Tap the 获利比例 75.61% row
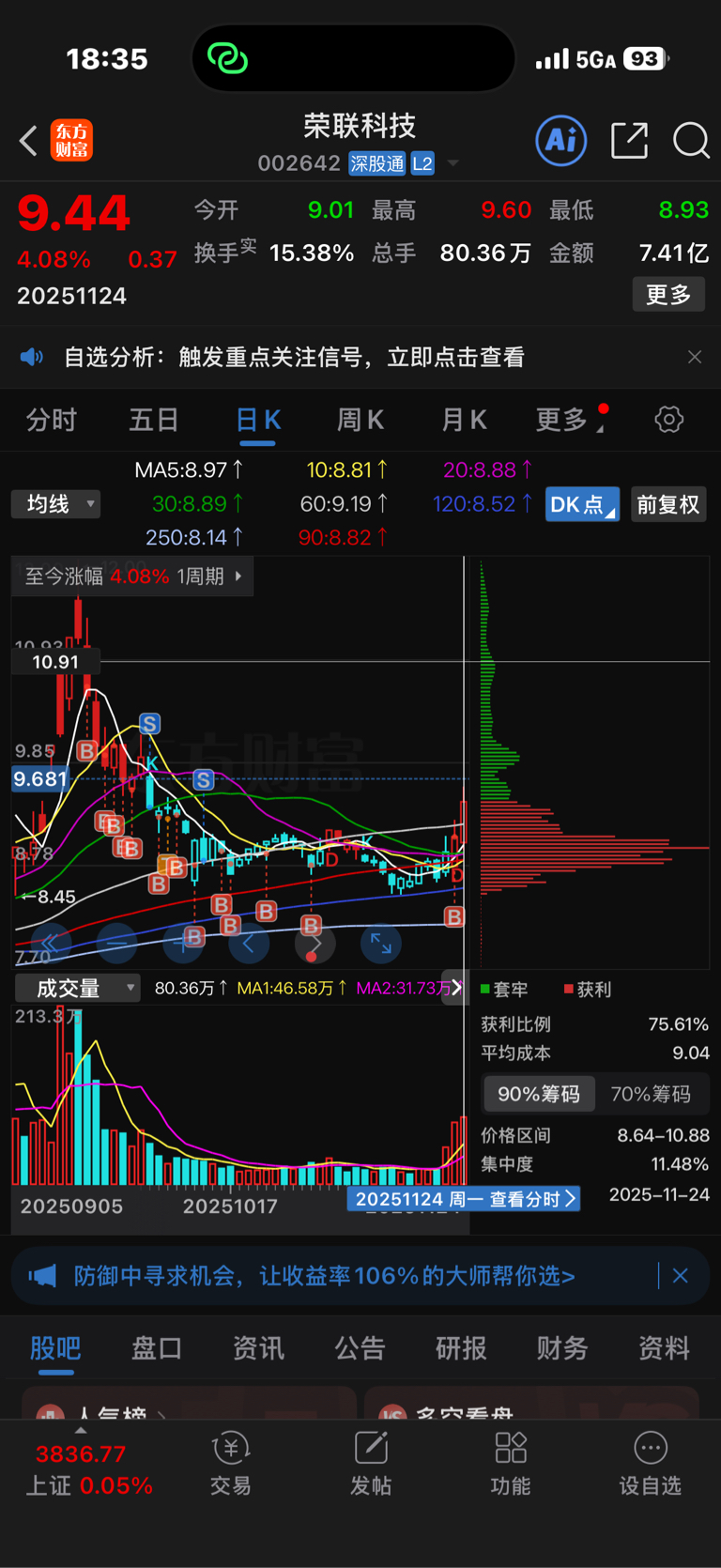The height and width of the screenshot is (1568, 721). click(x=595, y=1024)
